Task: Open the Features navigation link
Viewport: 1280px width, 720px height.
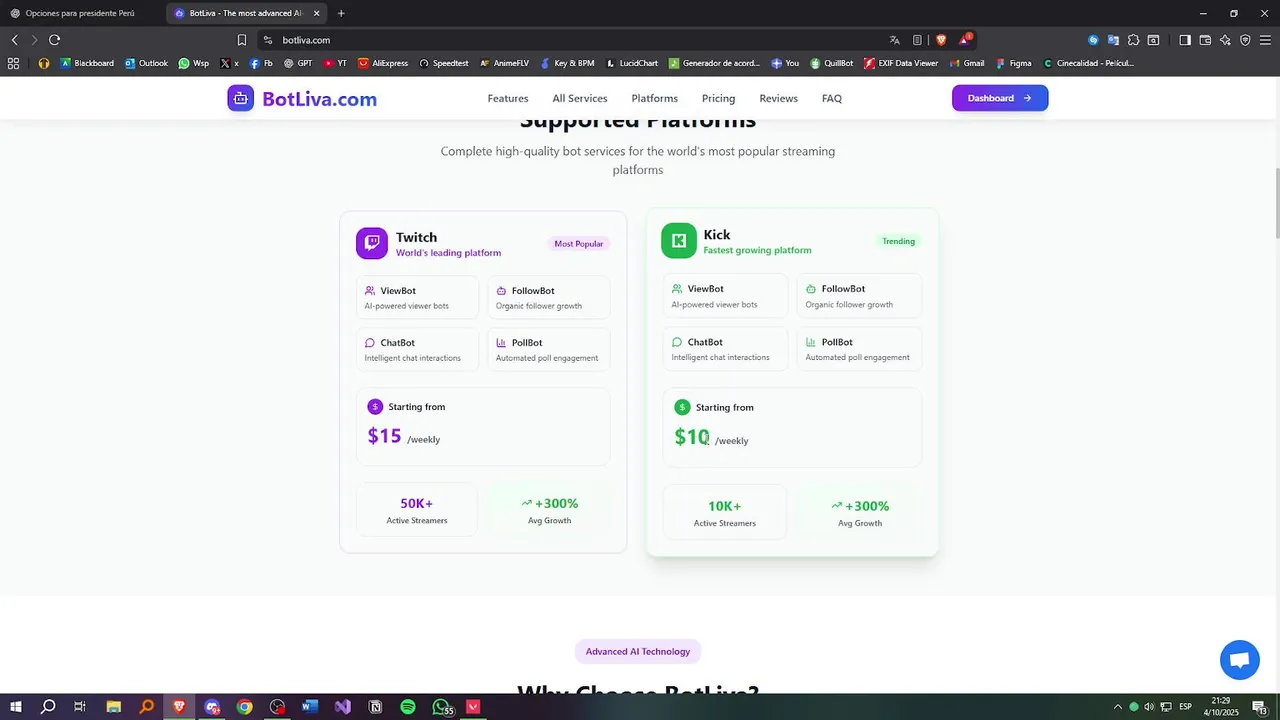Action: click(508, 98)
